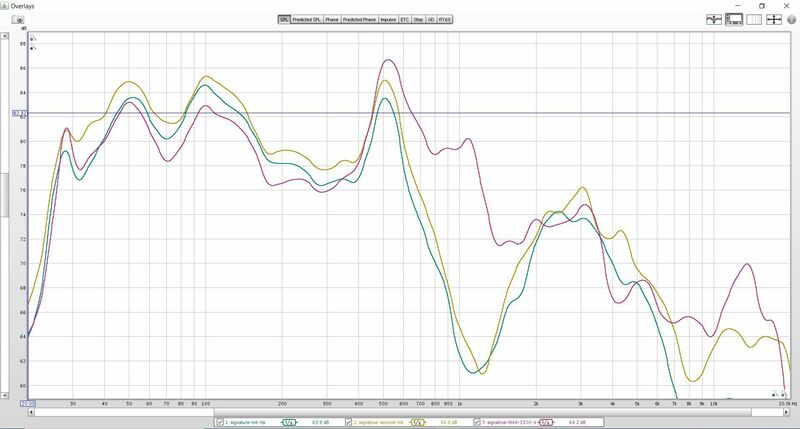This screenshot has width=800, height=429.
Task: Uncheck trace 3 third measurement checkbox
Action: pyautogui.click(x=477, y=422)
